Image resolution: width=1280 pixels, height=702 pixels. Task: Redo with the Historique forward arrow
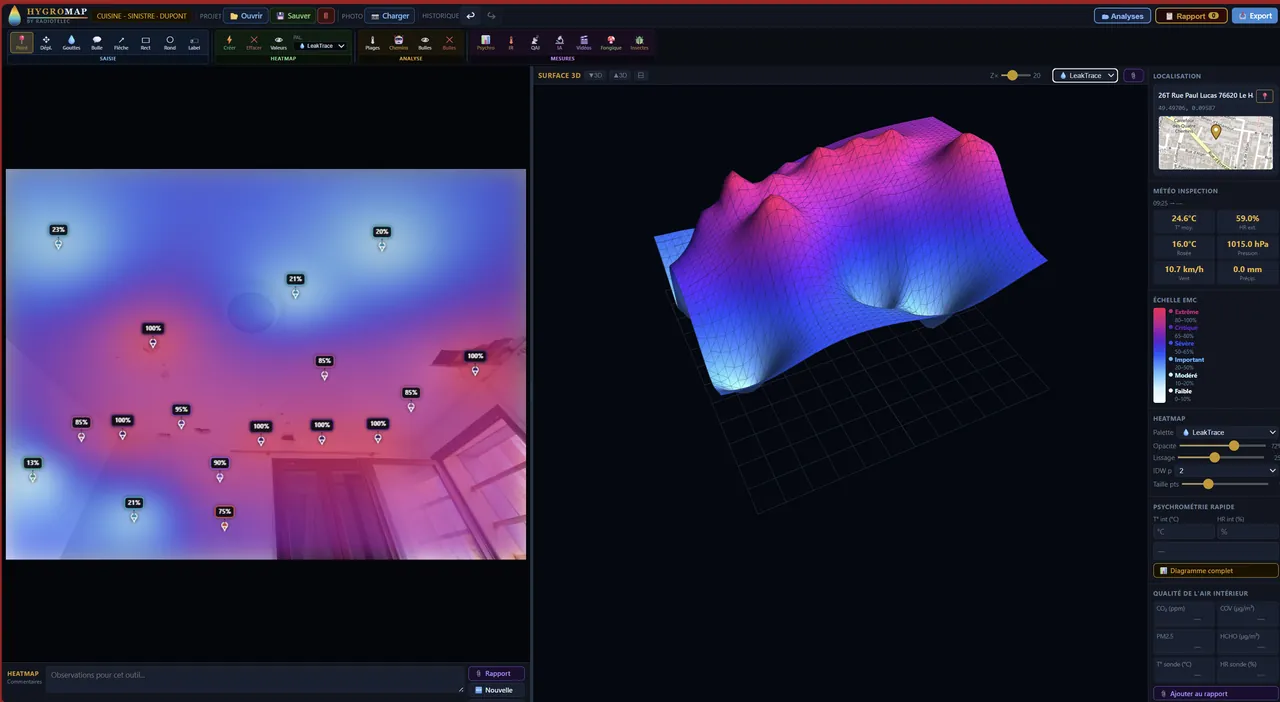pyautogui.click(x=491, y=16)
